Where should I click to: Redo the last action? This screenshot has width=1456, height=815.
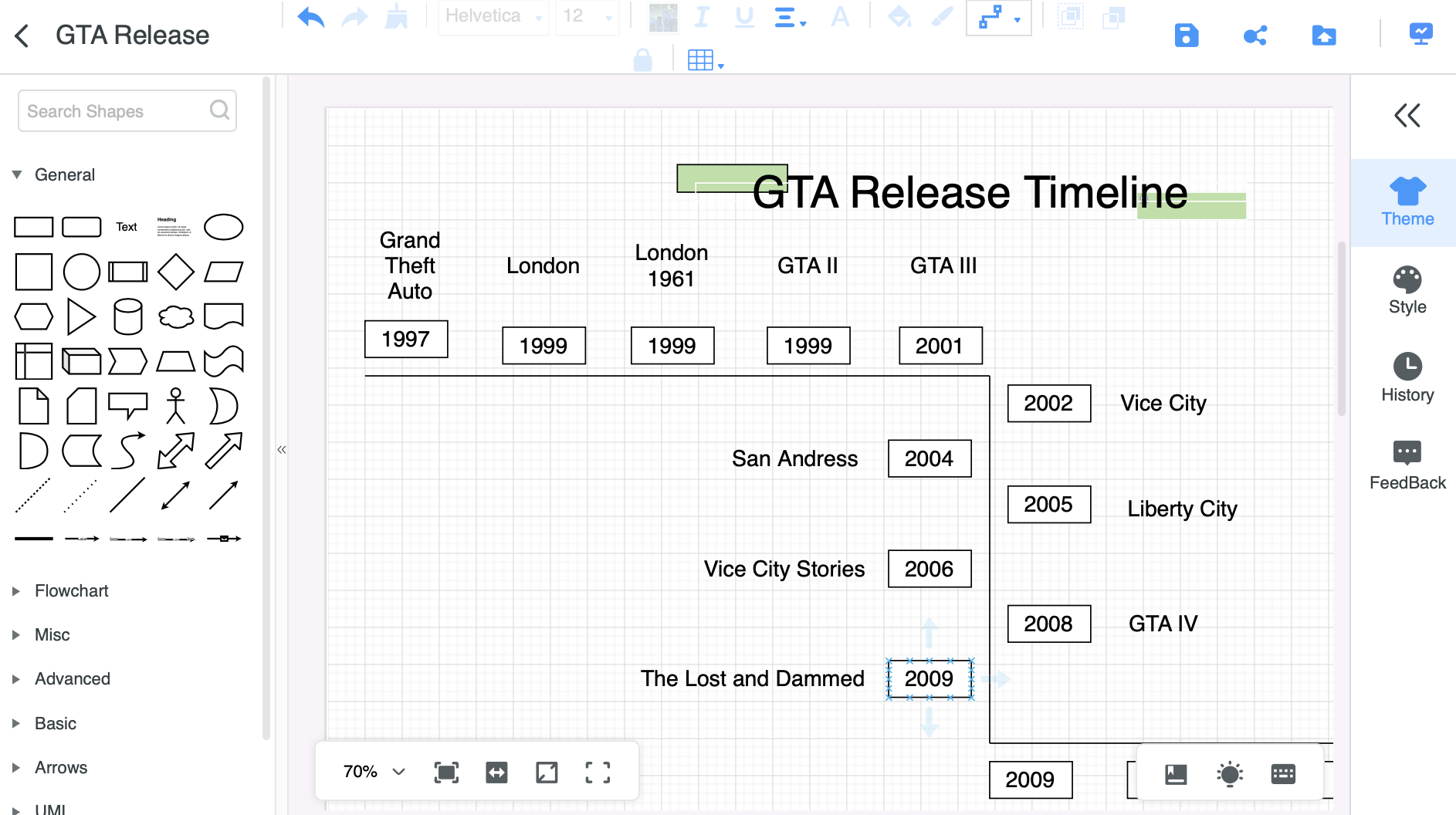354,16
